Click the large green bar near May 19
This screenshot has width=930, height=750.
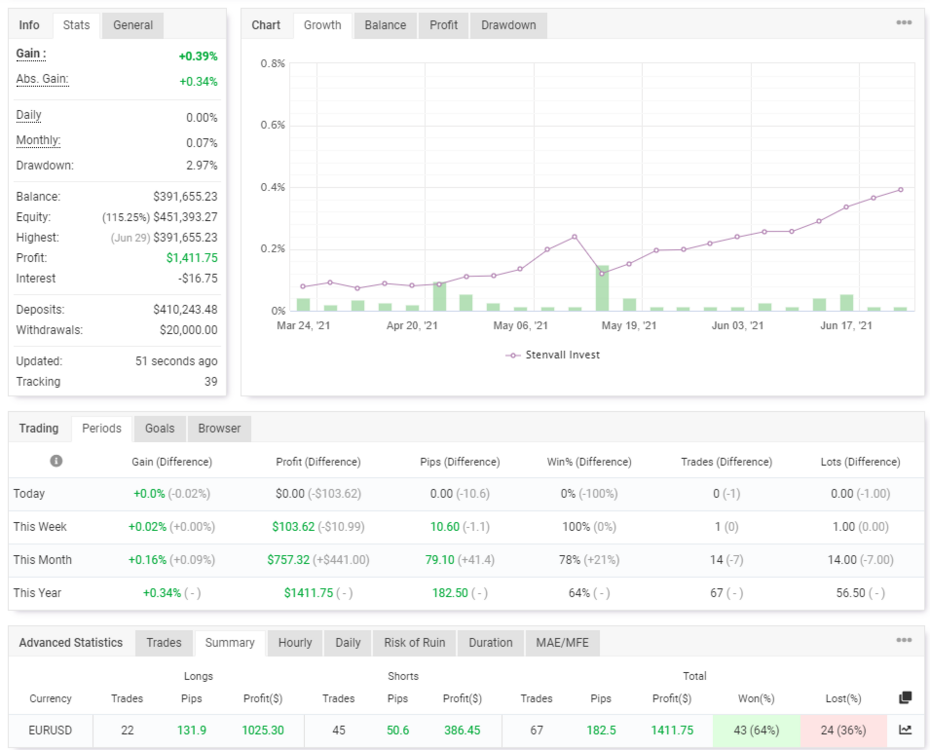coord(602,288)
